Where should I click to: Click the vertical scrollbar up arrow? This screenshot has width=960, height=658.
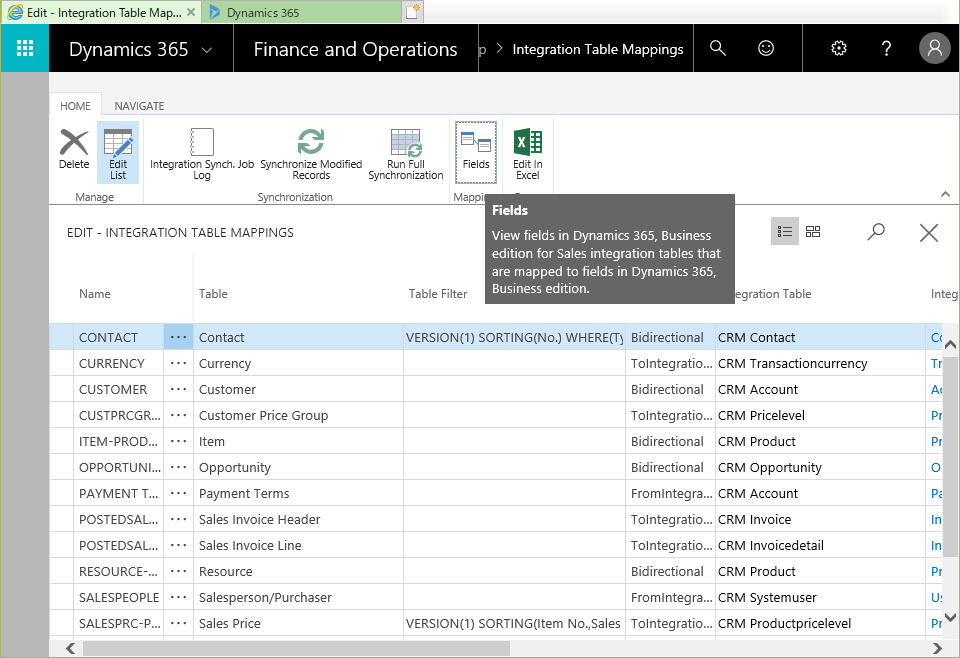click(950, 344)
